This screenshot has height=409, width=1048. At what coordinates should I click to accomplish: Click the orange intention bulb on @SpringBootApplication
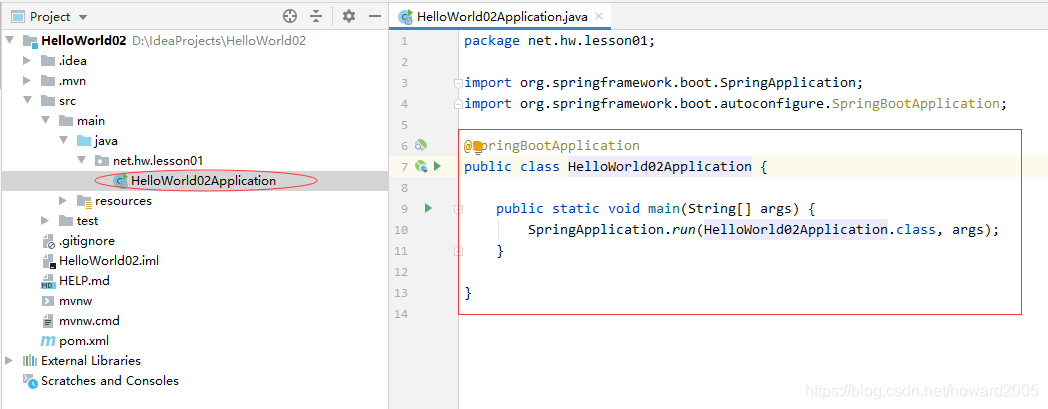pos(478,146)
